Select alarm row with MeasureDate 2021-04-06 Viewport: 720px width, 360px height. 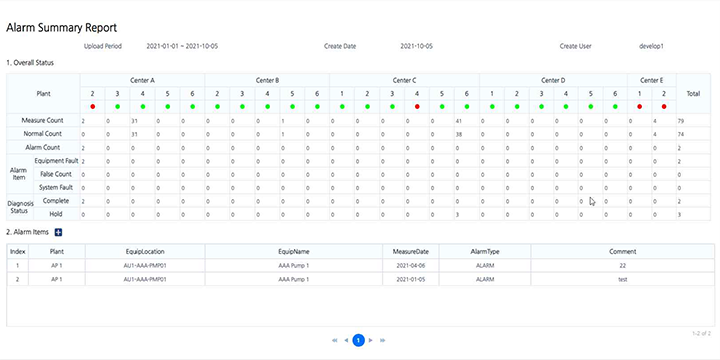coord(360,265)
